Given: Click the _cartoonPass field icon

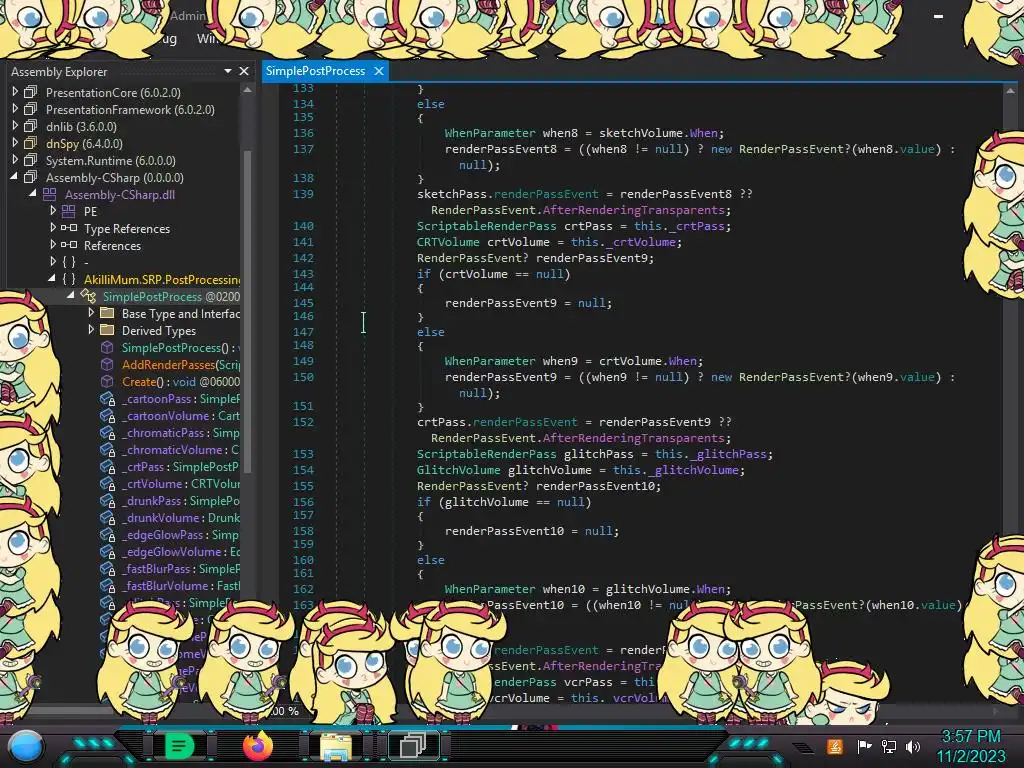Looking at the screenshot, I should point(108,398).
